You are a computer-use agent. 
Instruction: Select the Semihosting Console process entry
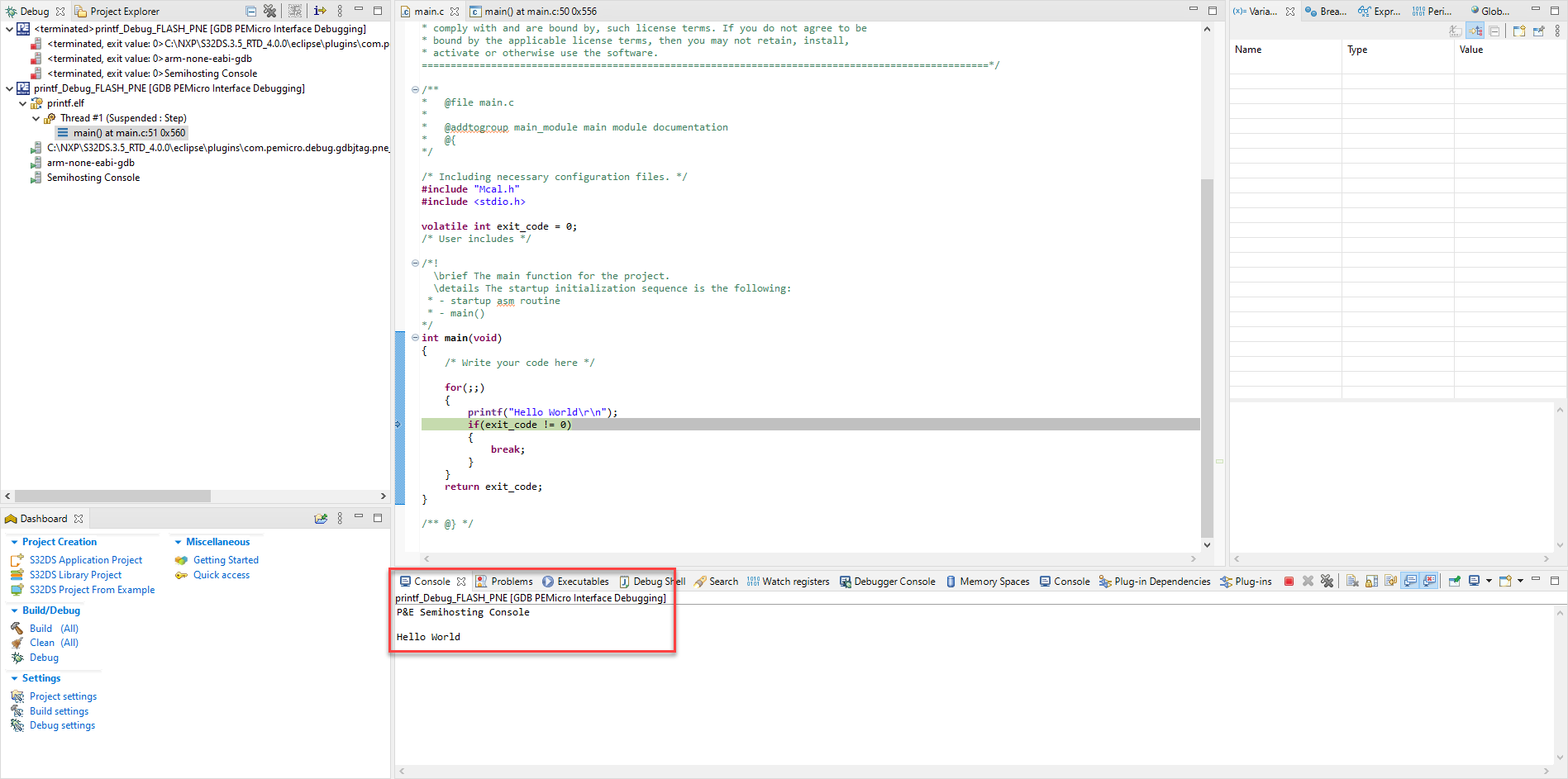pos(93,178)
